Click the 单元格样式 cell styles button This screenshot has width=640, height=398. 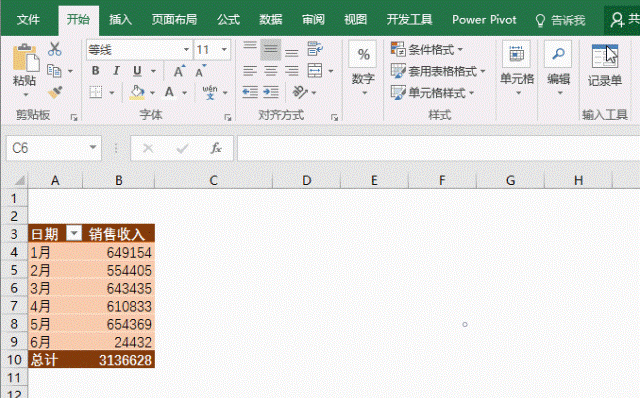coord(433,93)
